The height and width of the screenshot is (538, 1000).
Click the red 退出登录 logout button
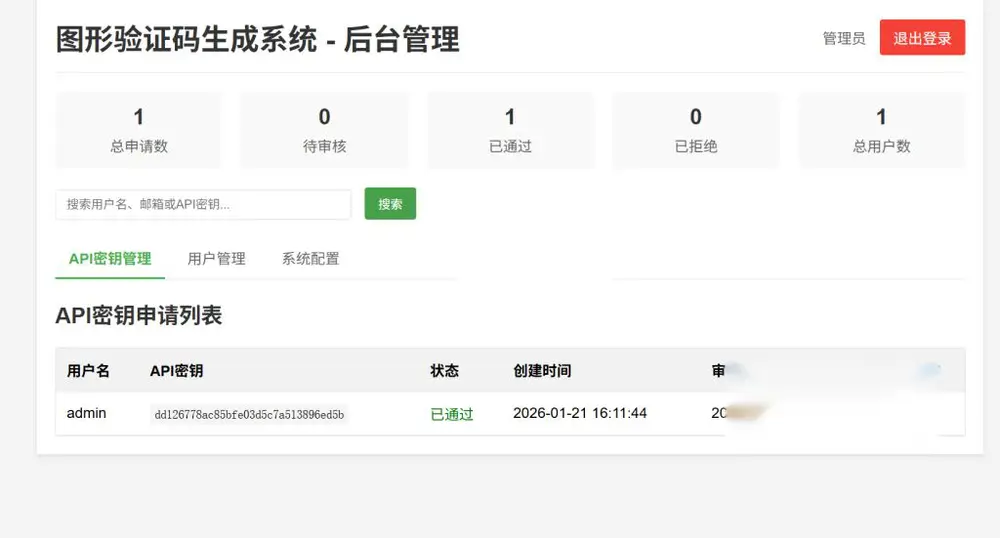(922, 38)
